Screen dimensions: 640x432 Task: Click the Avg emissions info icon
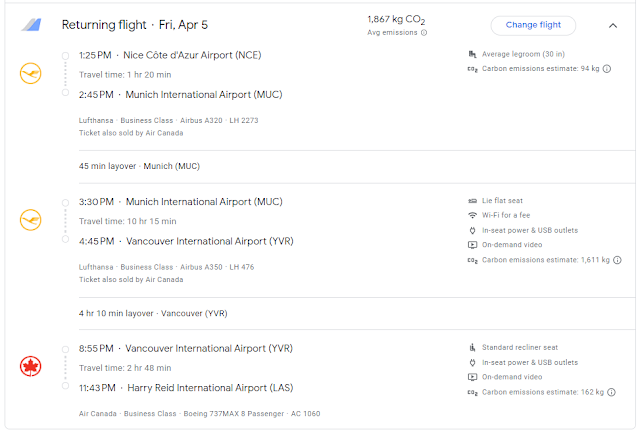pyautogui.click(x=424, y=33)
